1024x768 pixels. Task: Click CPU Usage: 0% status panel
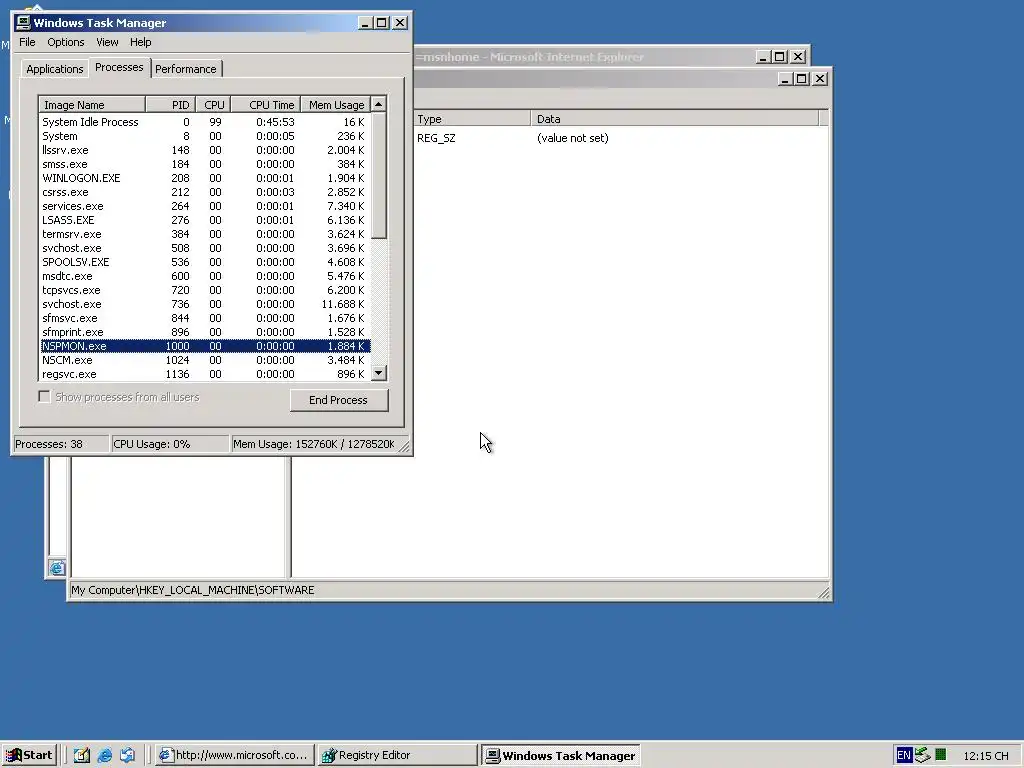[x=170, y=444]
